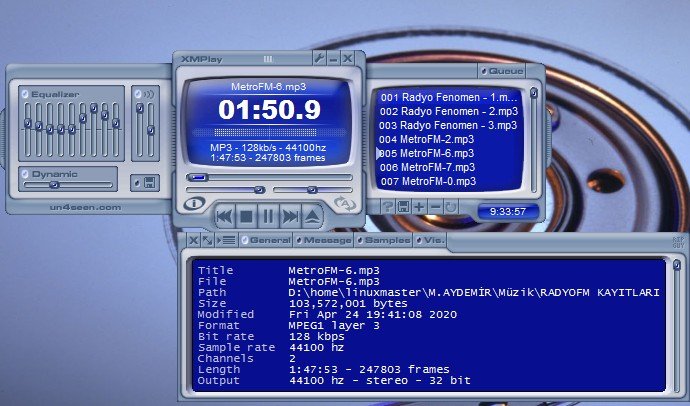Close the XMPlay main window
Screen dimensions: 690x406
pyautogui.click(x=348, y=58)
